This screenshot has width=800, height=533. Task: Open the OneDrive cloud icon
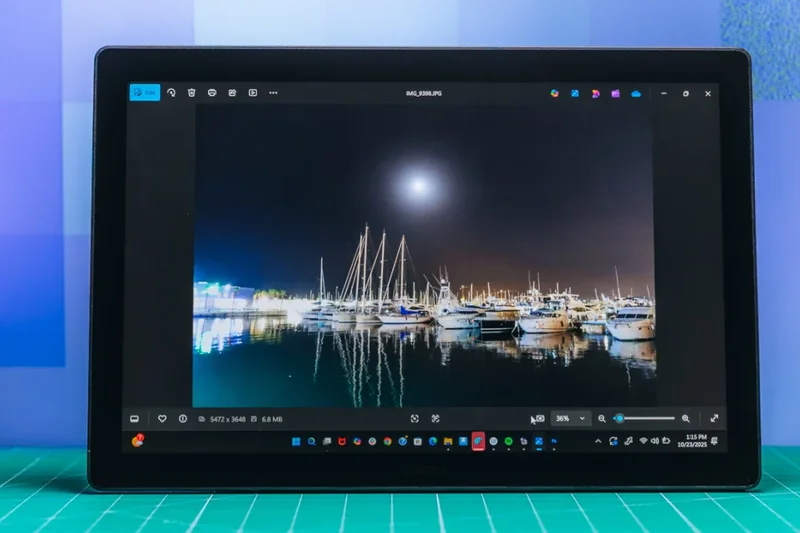click(636, 94)
